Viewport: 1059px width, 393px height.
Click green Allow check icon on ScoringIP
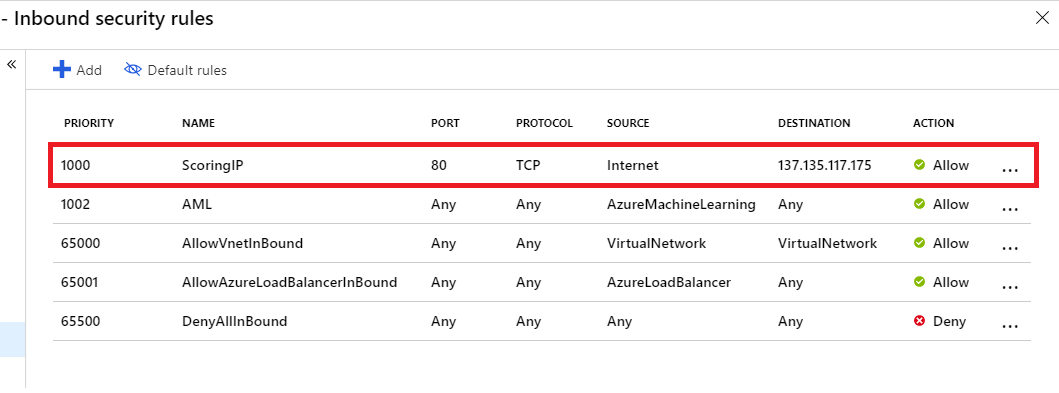tap(919, 165)
